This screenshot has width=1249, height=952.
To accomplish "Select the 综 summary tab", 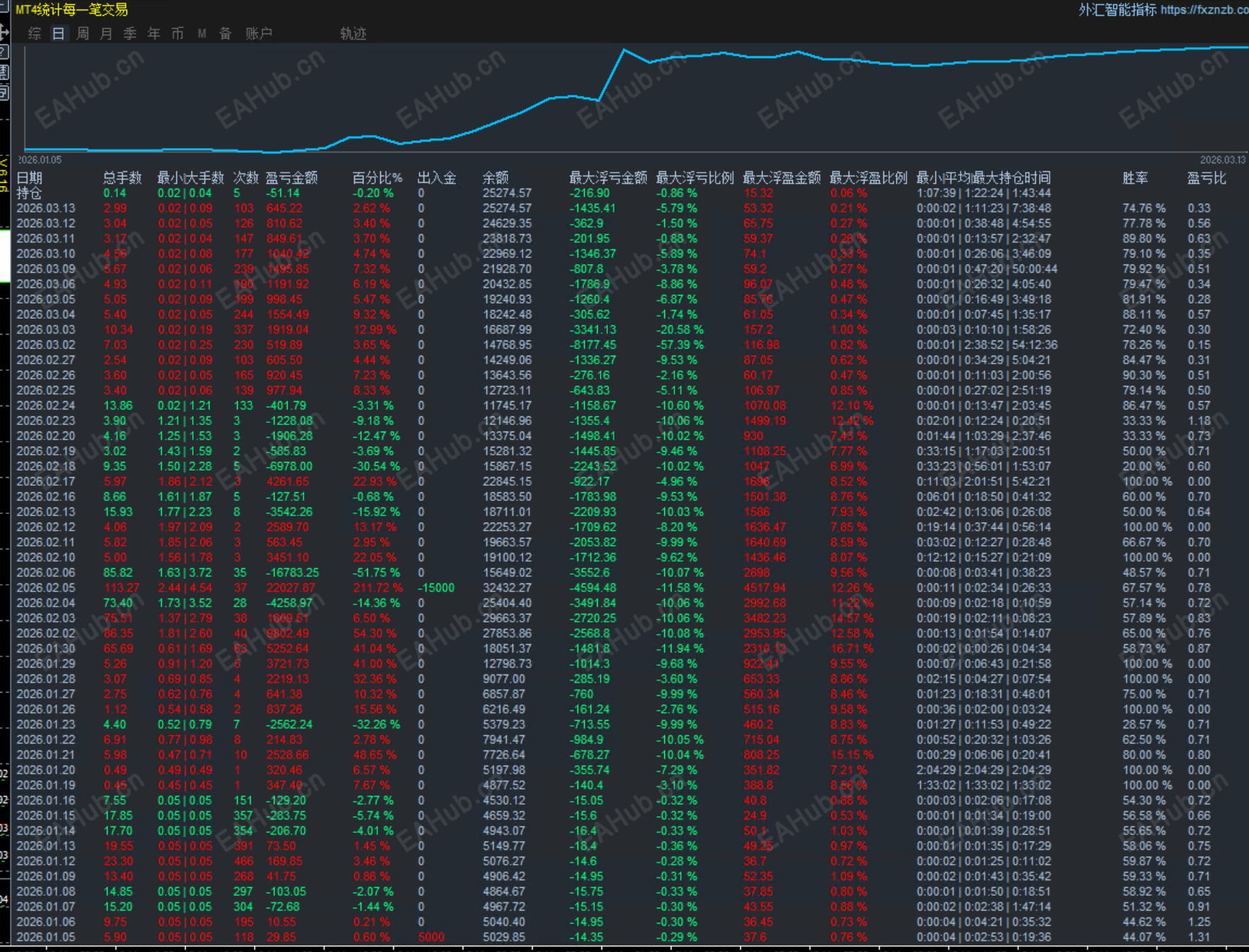I will tap(35, 33).
